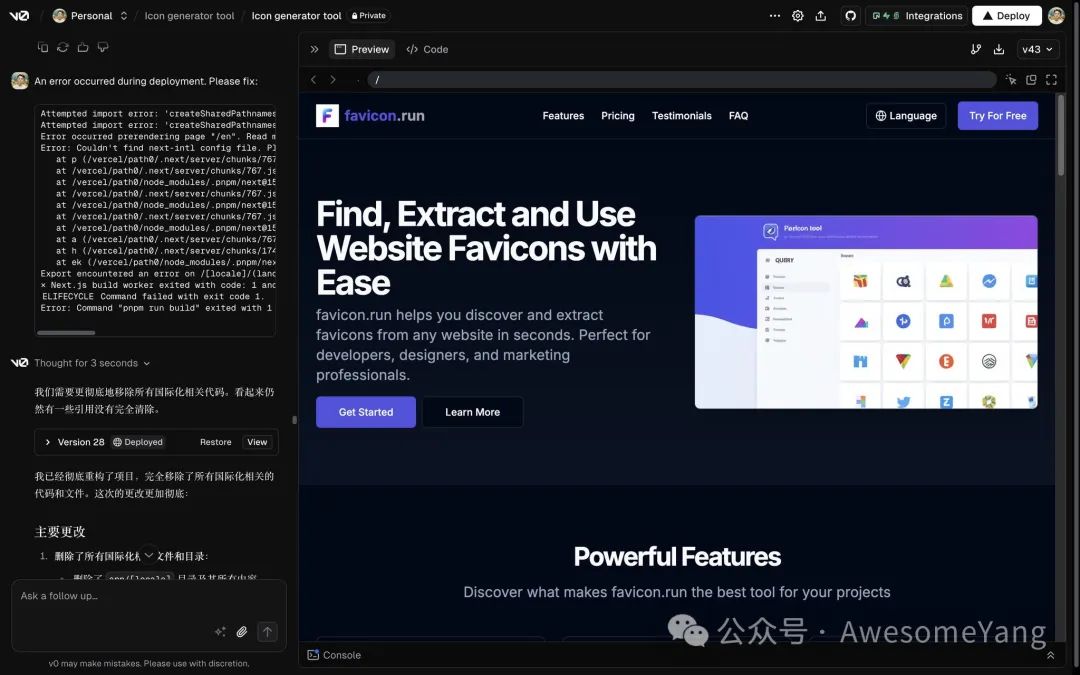Open the three-dot more options menu

(775, 15)
